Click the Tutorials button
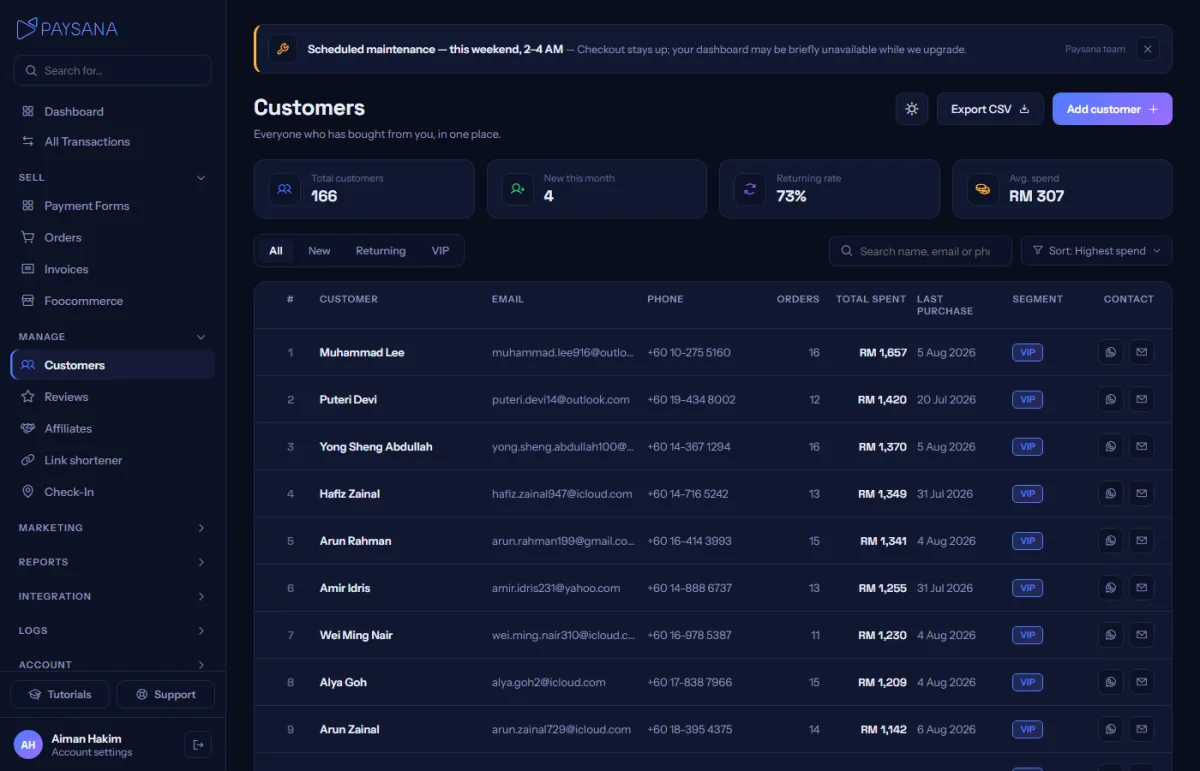Viewport: 1200px width, 771px height. 60,694
